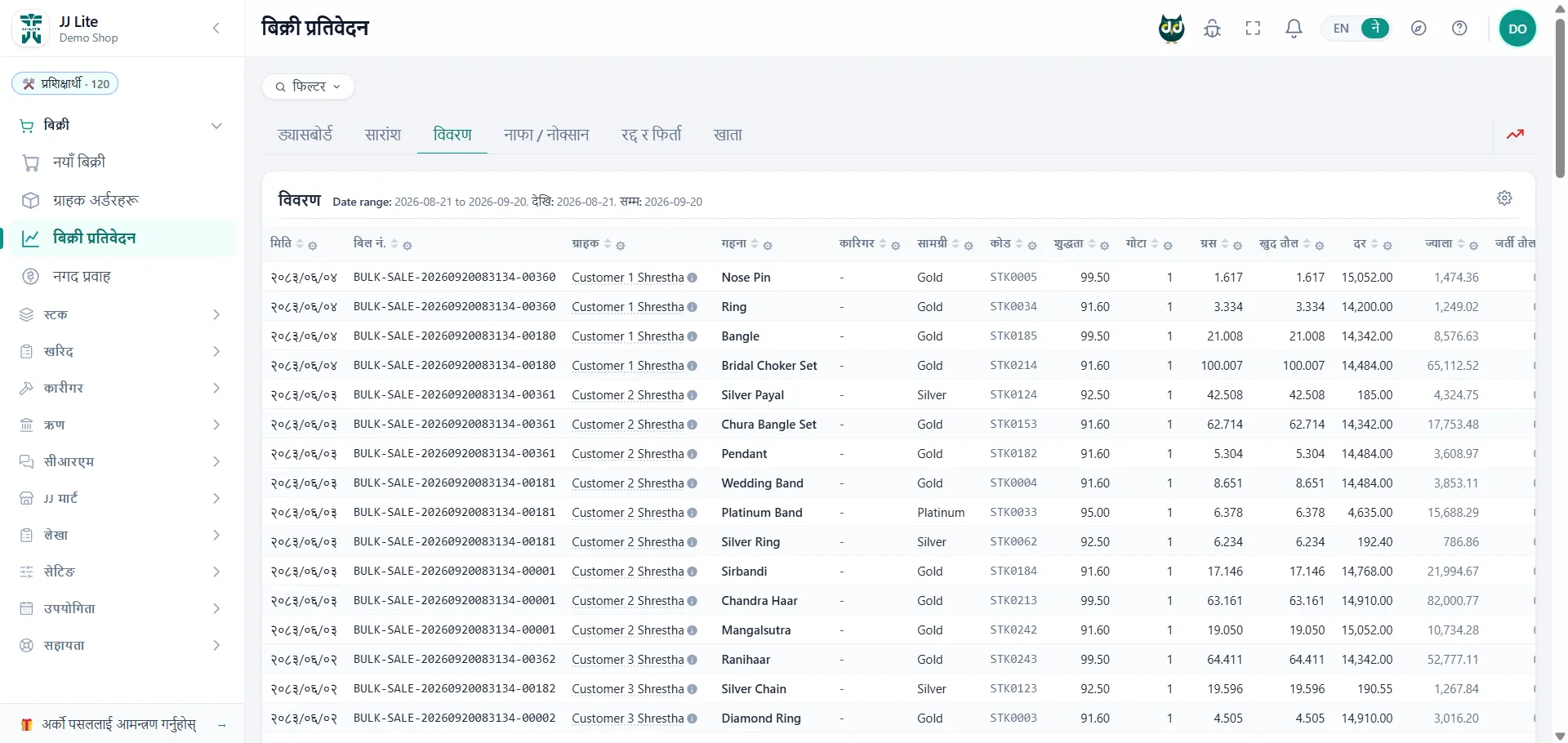Expand the सीआरएम sidebar menu
This screenshot has width=1568, height=743.
(120, 461)
